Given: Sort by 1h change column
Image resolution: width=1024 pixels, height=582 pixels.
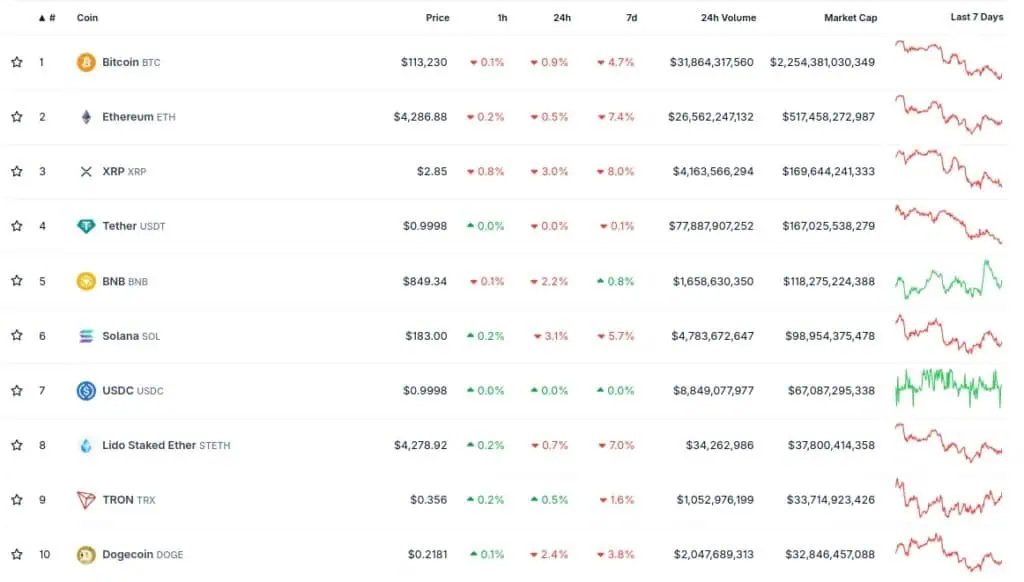Looking at the screenshot, I should pos(502,18).
